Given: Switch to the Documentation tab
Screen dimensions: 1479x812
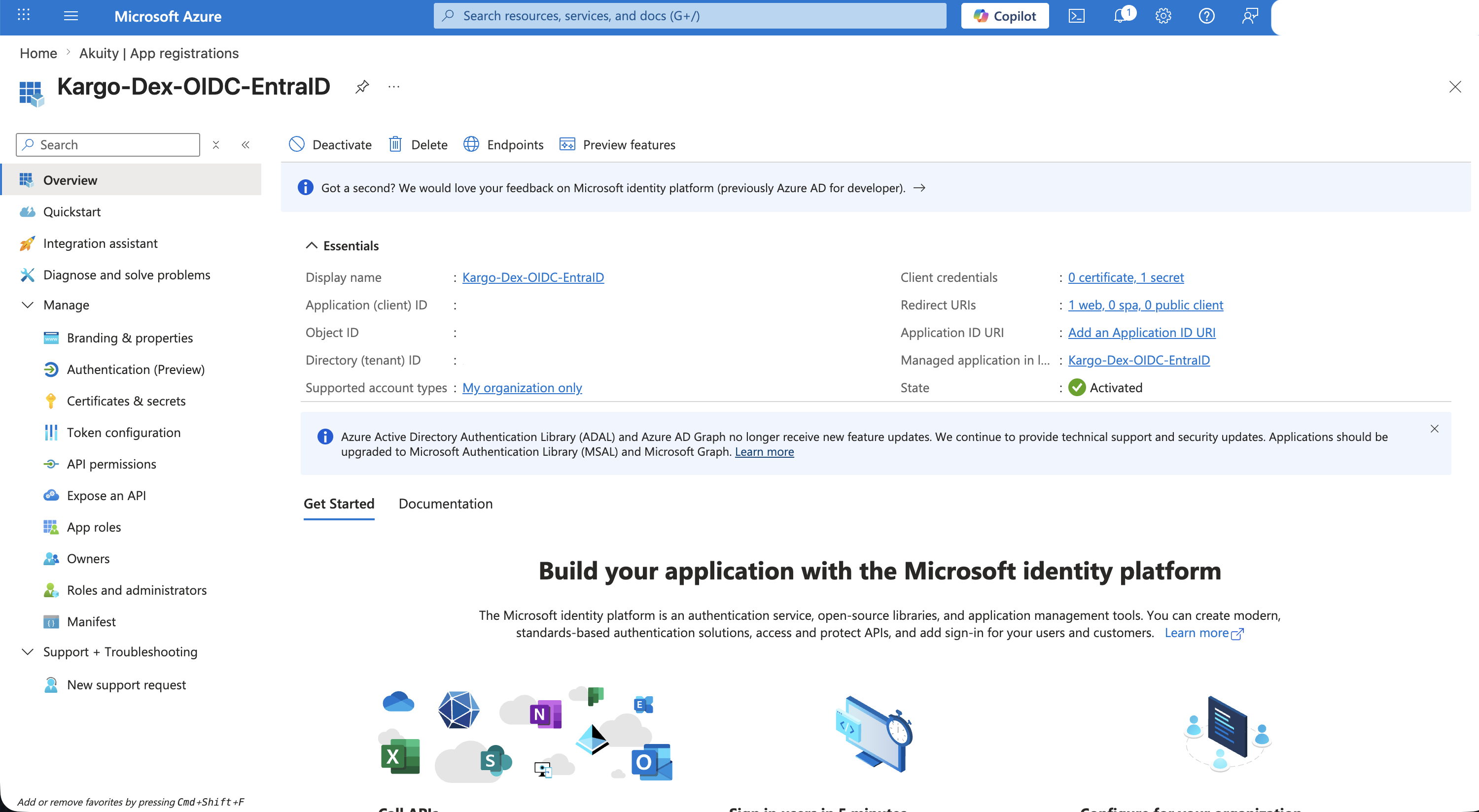Looking at the screenshot, I should pyautogui.click(x=446, y=503).
